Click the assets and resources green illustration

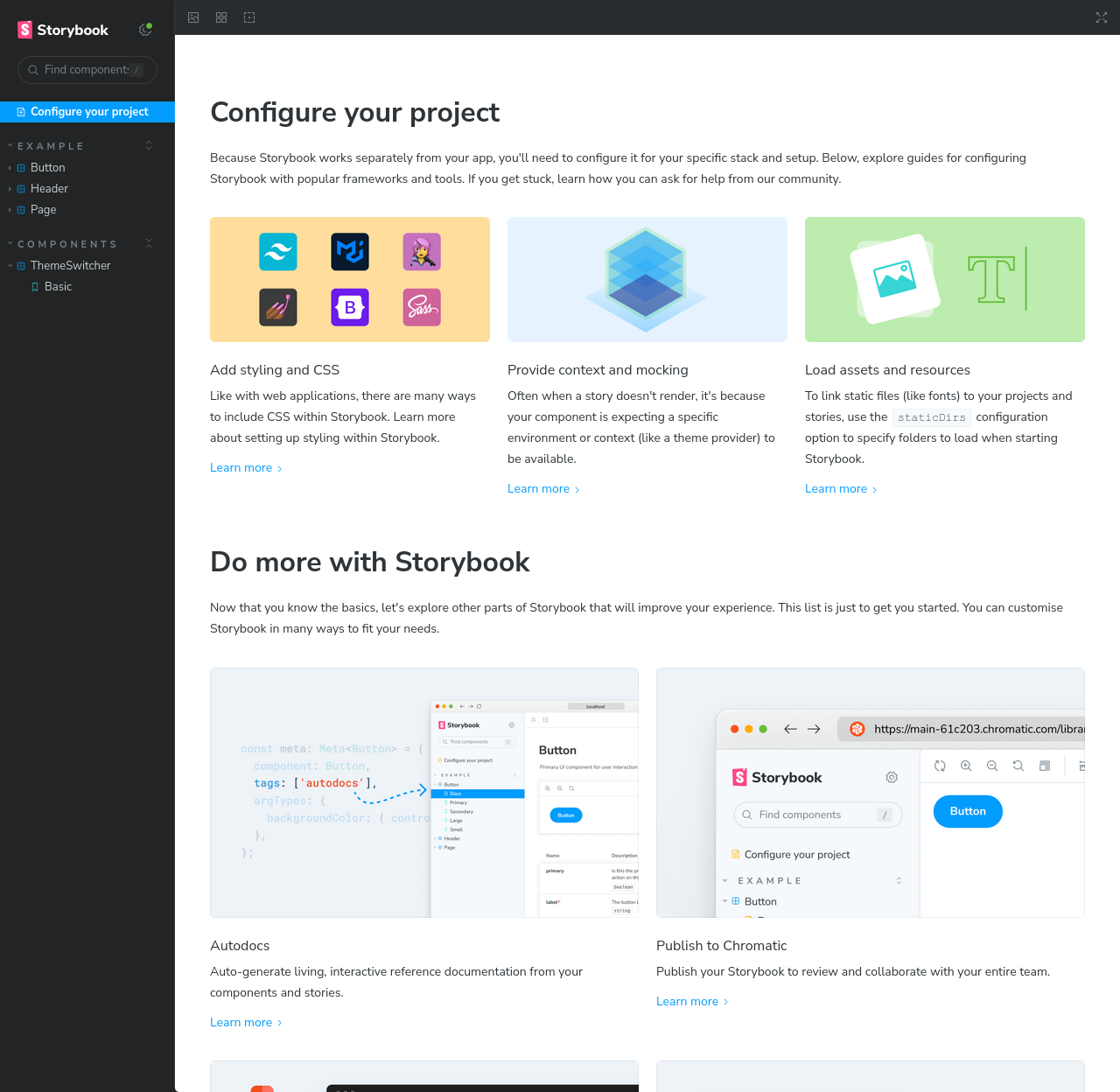945,279
